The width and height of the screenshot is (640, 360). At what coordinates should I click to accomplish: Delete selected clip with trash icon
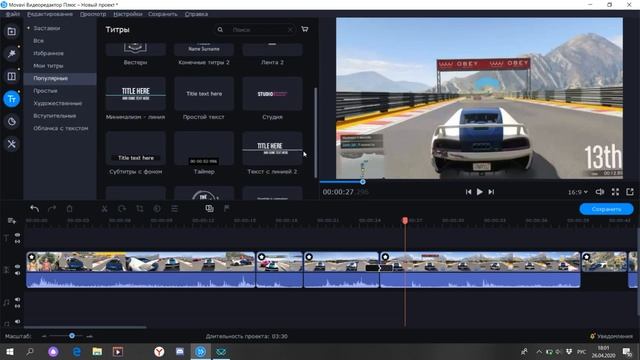(x=69, y=209)
